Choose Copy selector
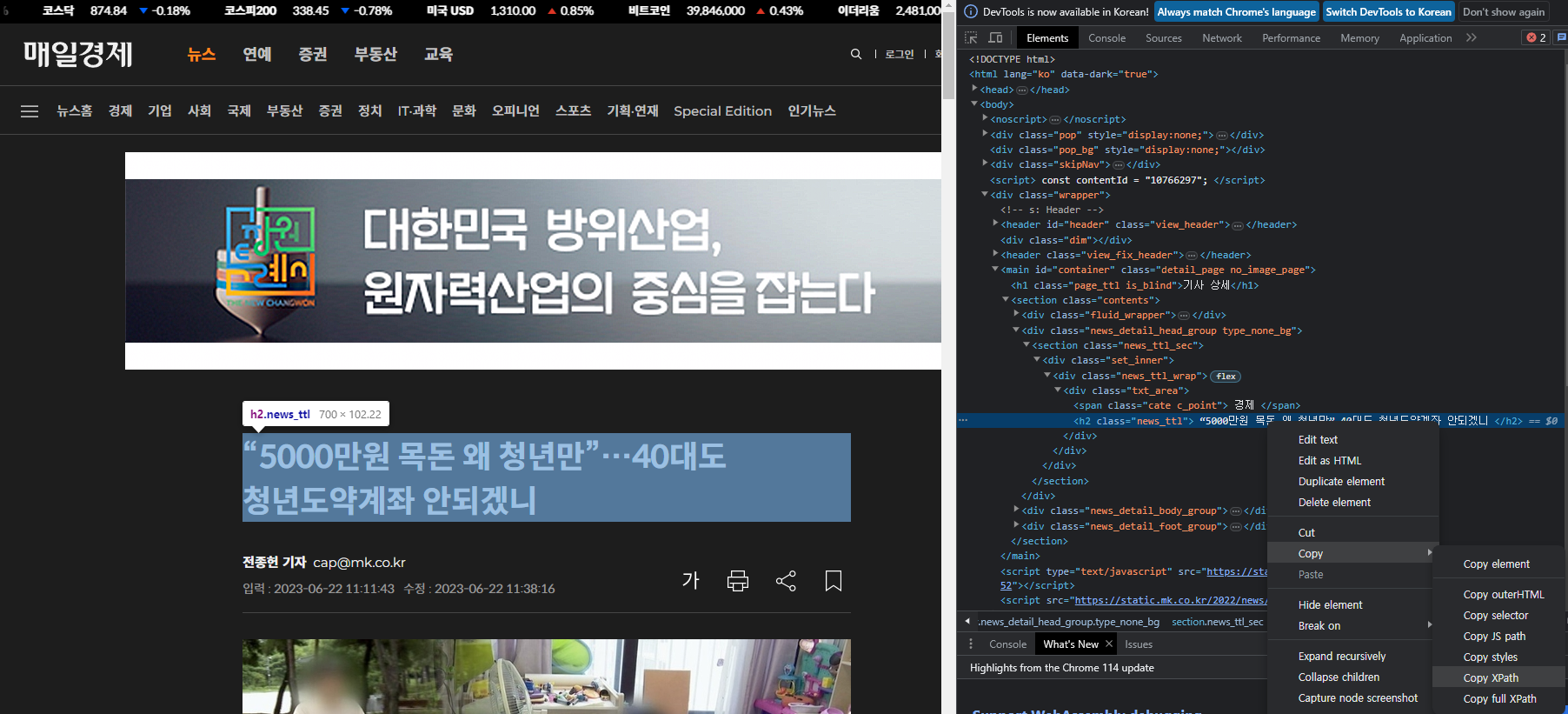The width and height of the screenshot is (1568, 714). click(1498, 616)
